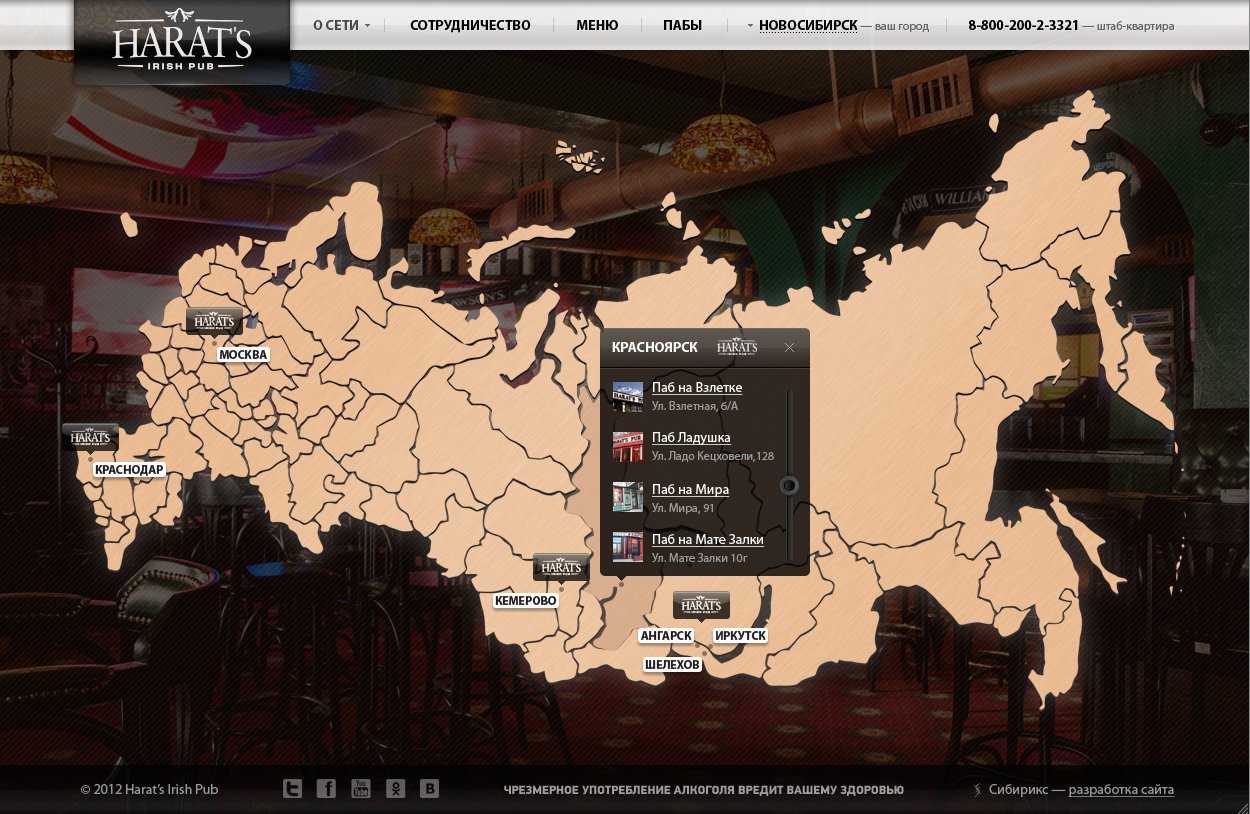Screen dimensions: 1250x814
Task: Expand the О сети dropdown menu
Action: coord(342,26)
